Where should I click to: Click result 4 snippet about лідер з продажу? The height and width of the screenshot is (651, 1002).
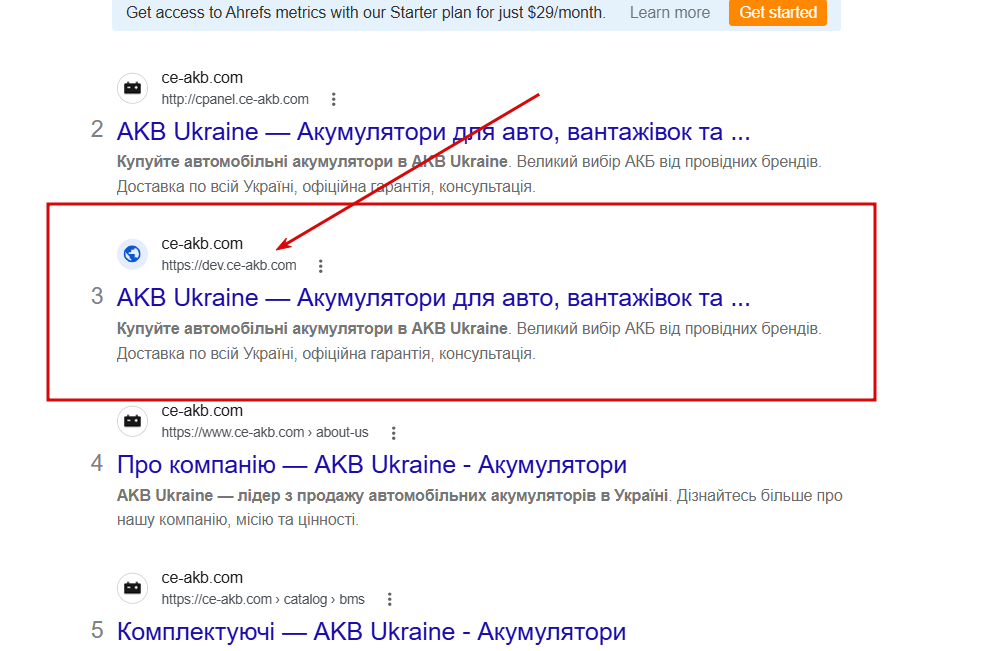tap(479, 507)
